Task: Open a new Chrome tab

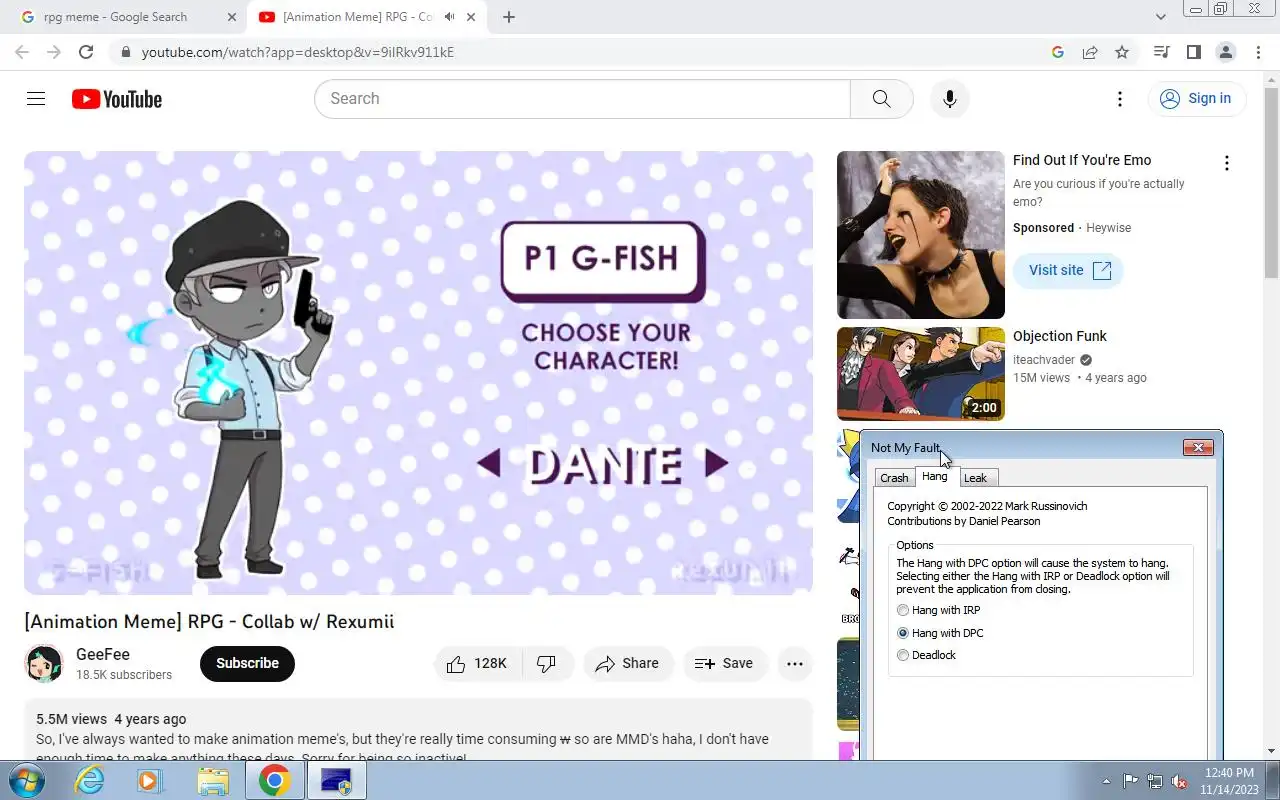Action: coord(509,17)
